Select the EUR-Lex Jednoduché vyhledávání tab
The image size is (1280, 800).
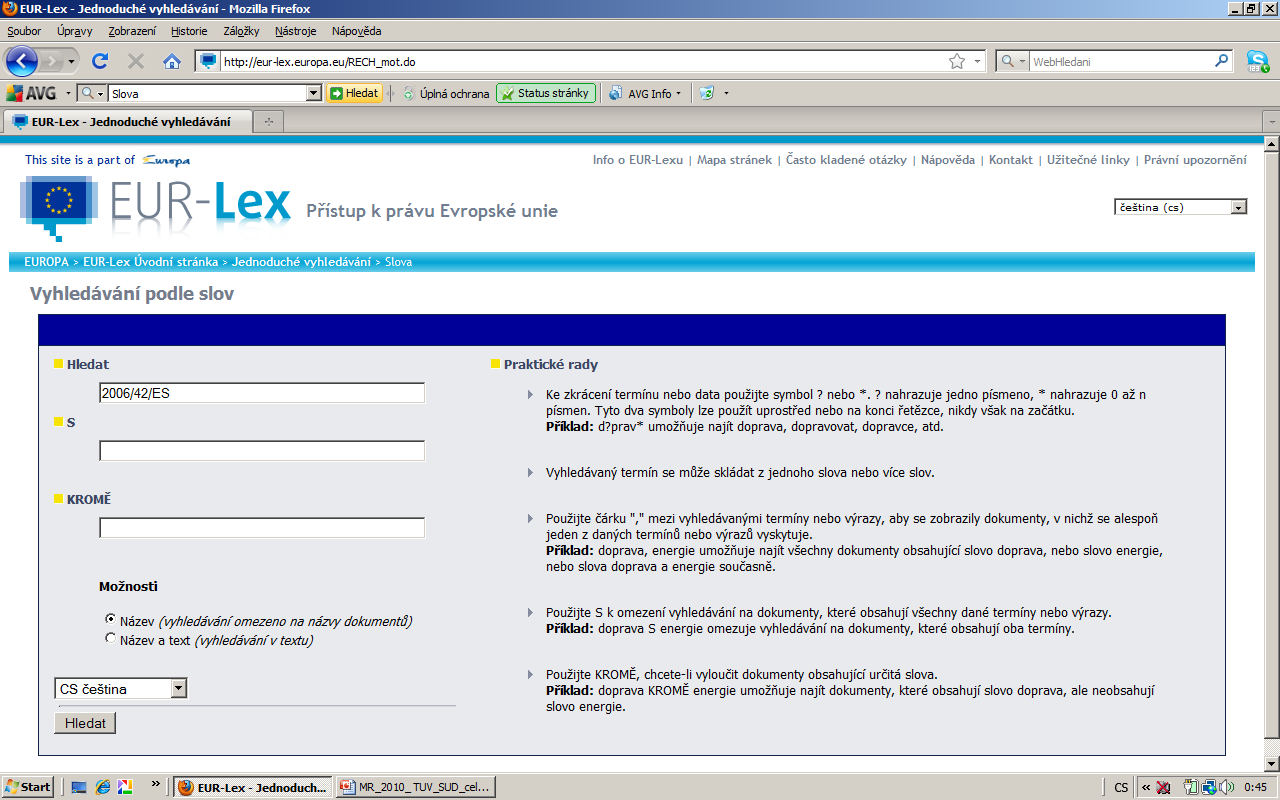point(128,122)
